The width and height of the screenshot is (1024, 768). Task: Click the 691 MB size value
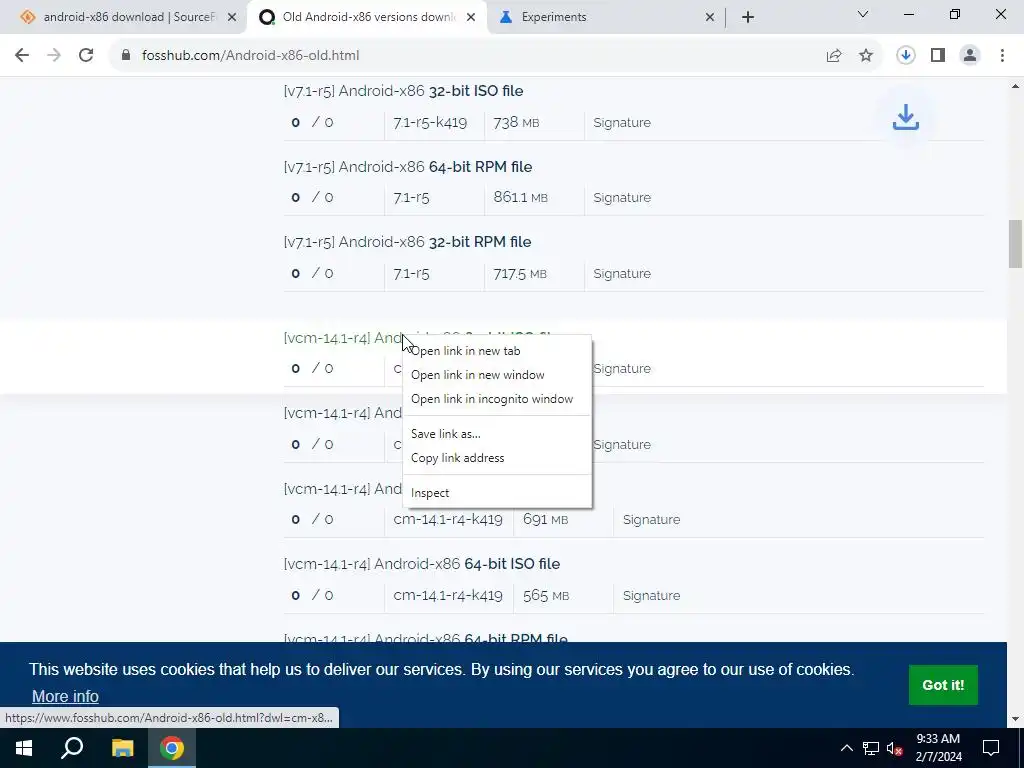545,520
